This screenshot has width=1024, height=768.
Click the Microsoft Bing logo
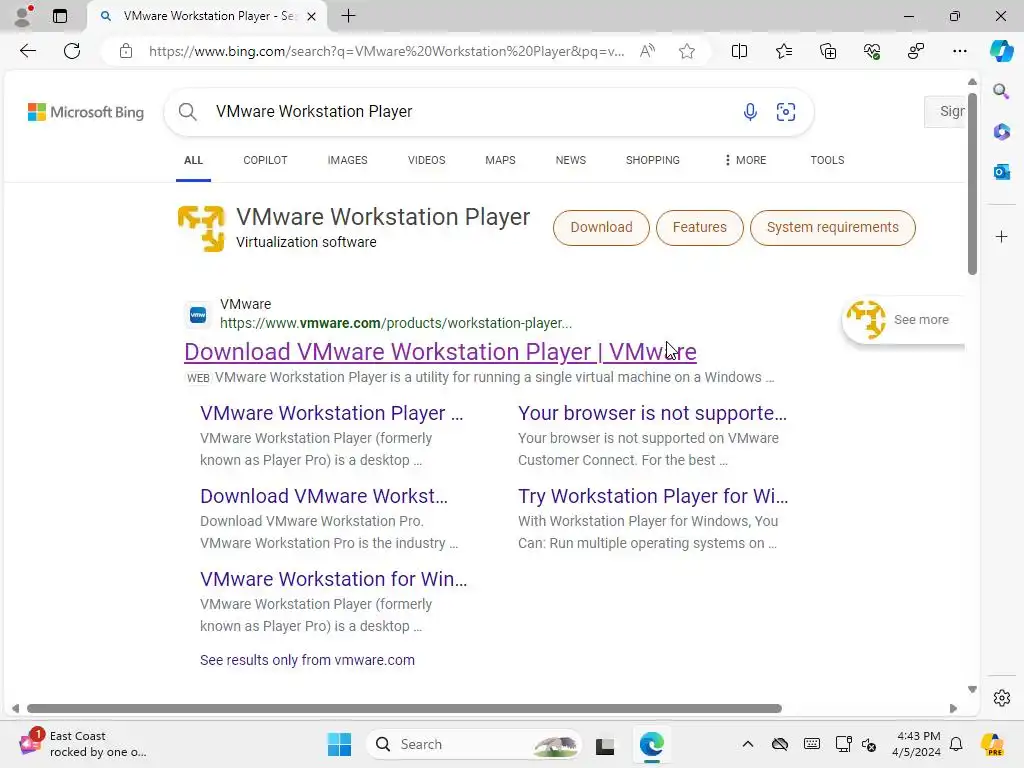86,112
